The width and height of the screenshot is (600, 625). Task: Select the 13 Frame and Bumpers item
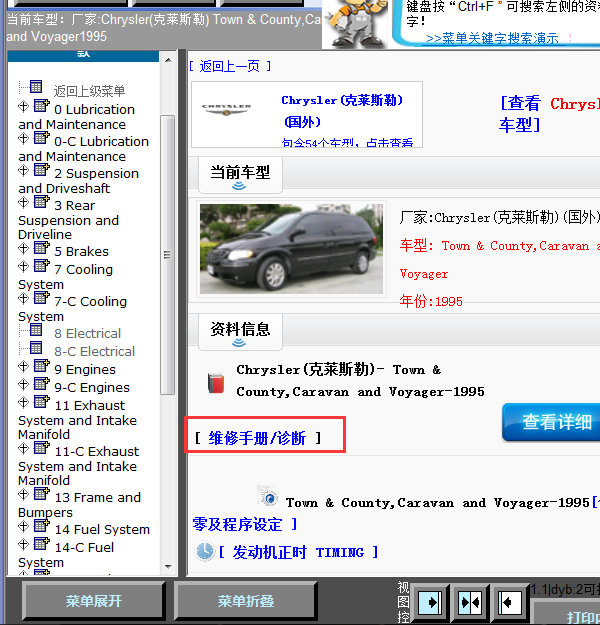click(x=79, y=505)
